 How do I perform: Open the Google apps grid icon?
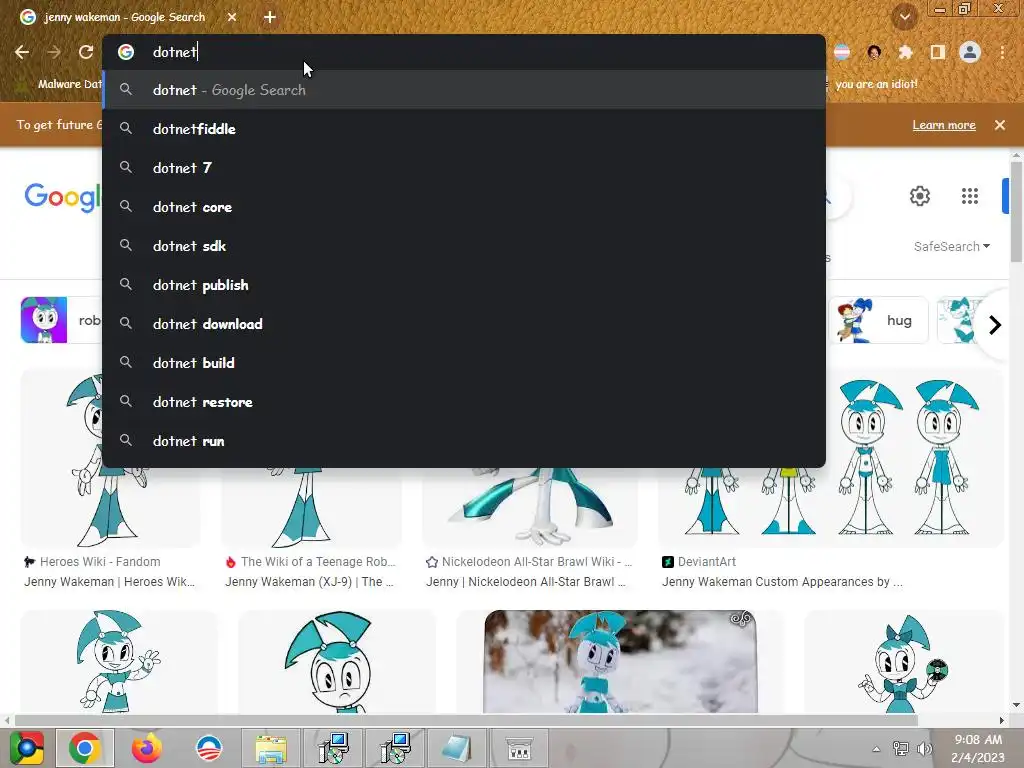(970, 196)
